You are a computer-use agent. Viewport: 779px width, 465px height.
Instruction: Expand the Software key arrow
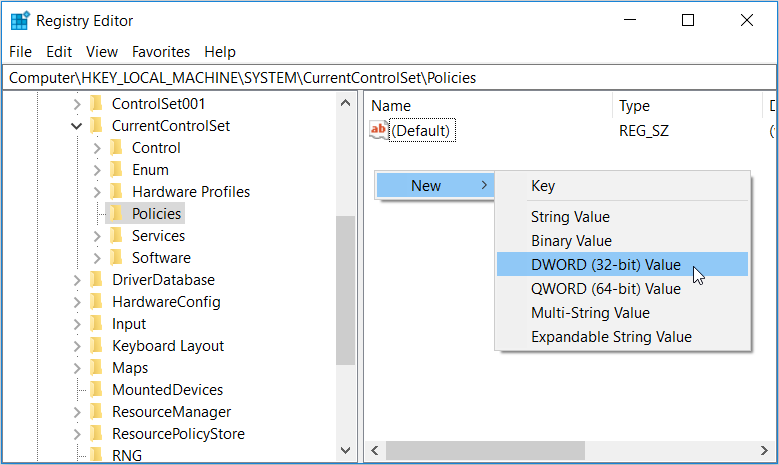tap(97, 258)
